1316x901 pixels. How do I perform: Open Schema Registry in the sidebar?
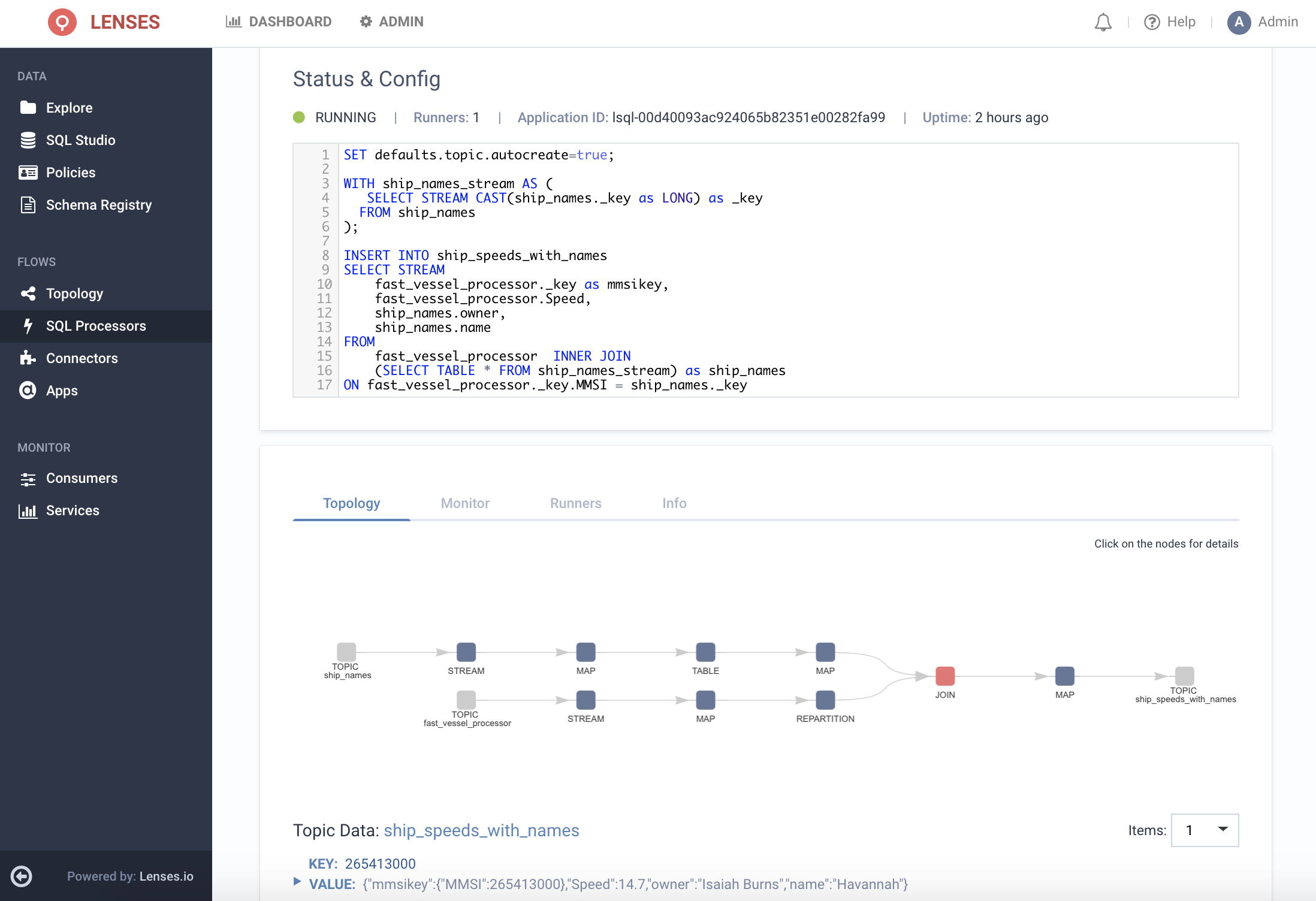106,205
